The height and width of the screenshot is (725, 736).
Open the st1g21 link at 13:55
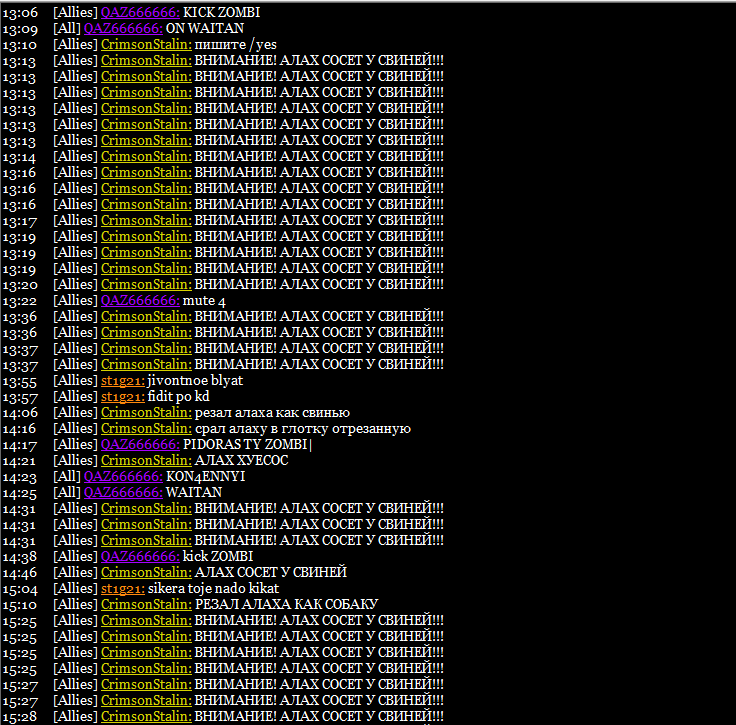click(123, 381)
